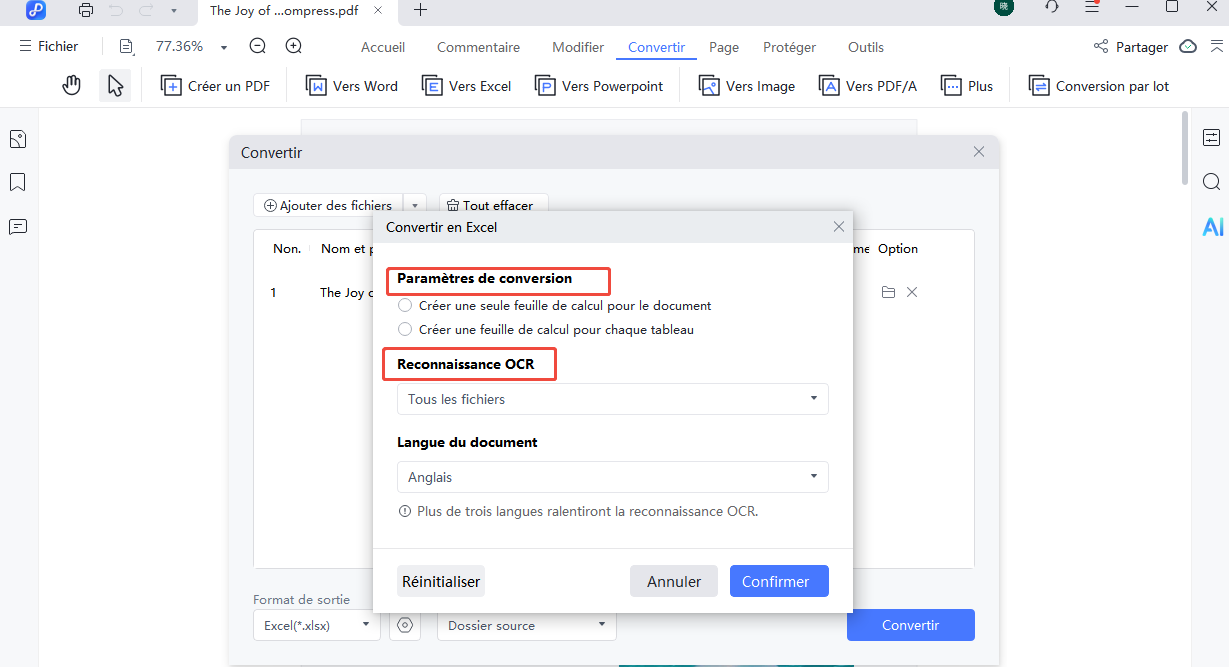Open the zoom percentage control showing 77.36%
Screen dimensions: 1229x667
pos(190,46)
